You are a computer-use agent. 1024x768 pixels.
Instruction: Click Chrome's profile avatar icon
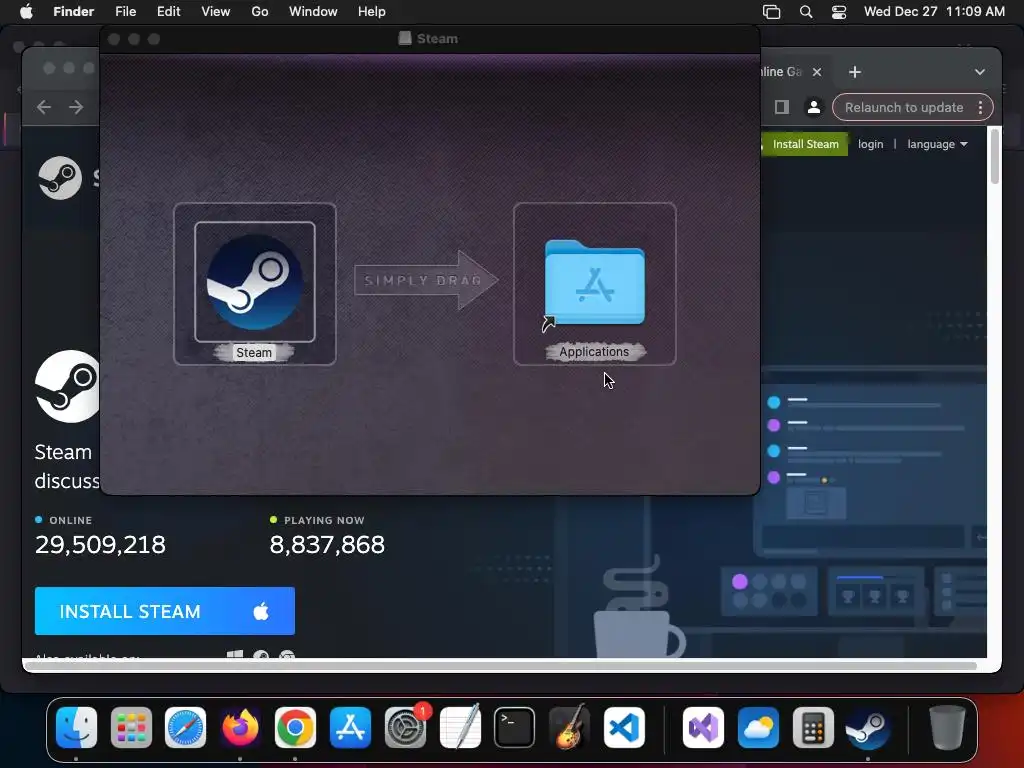814,107
